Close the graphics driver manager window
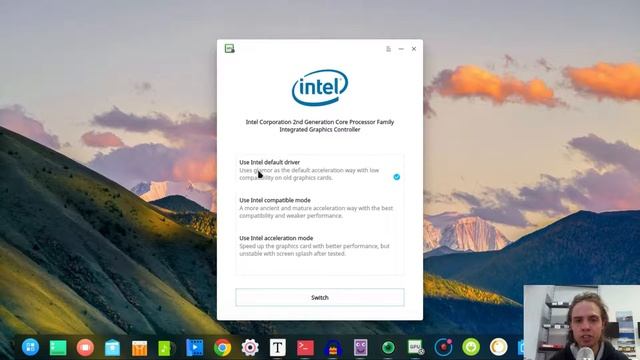Viewport: 640px width, 360px height. coord(413,49)
